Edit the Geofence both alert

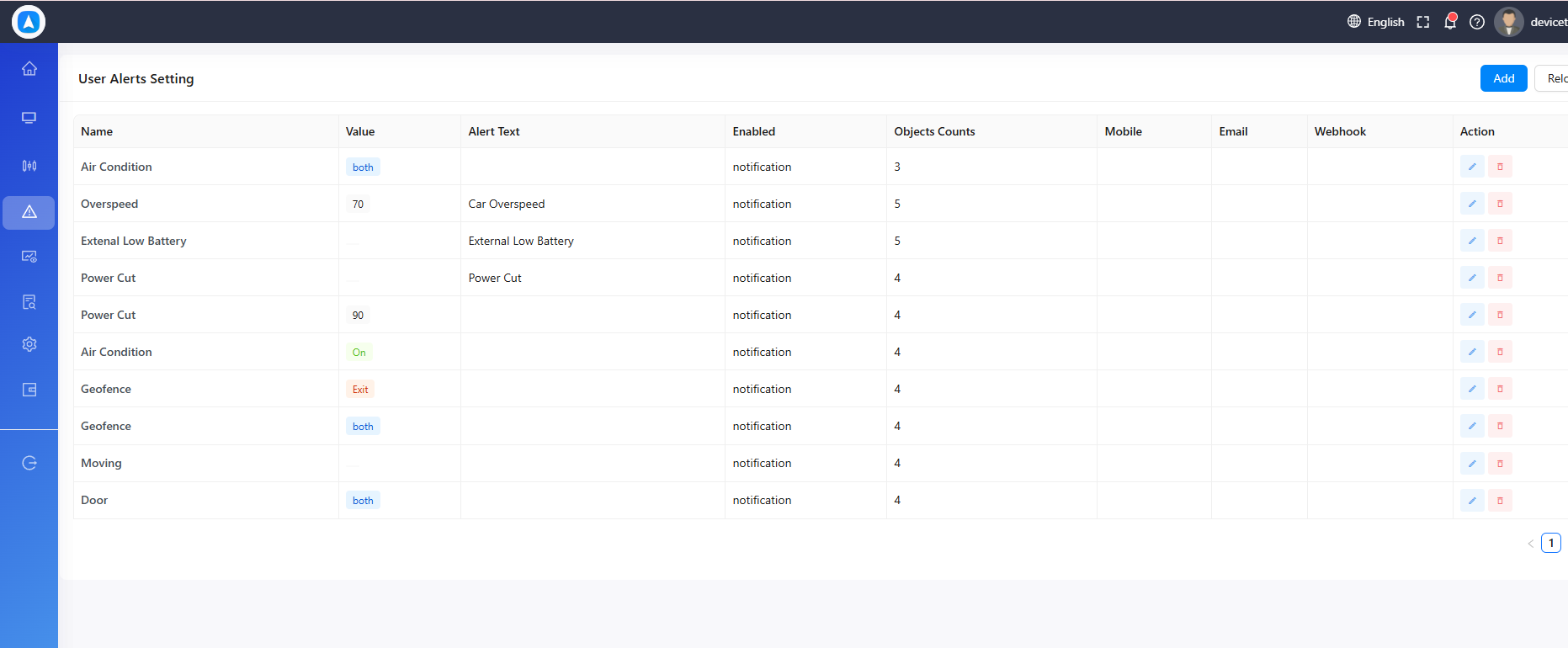point(1472,426)
